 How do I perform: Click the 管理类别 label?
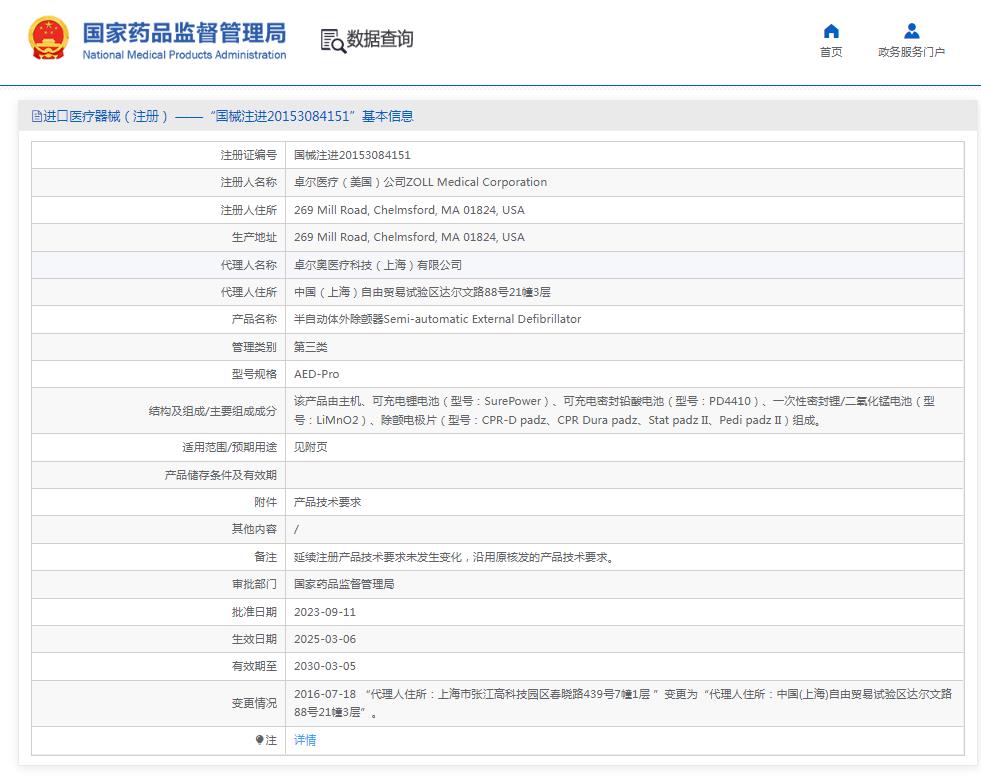(x=254, y=347)
